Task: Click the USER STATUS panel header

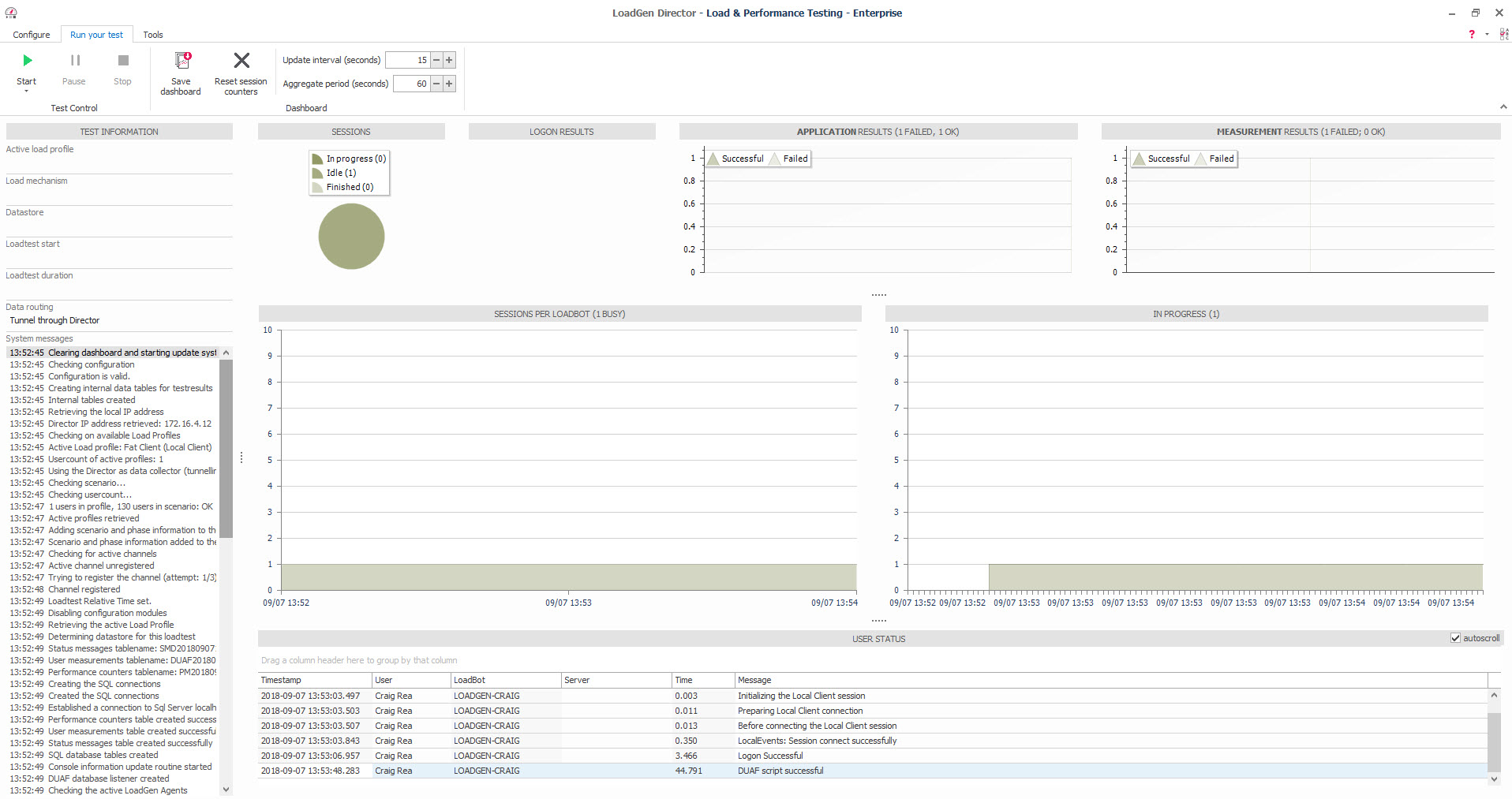Action: (x=879, y=639)
